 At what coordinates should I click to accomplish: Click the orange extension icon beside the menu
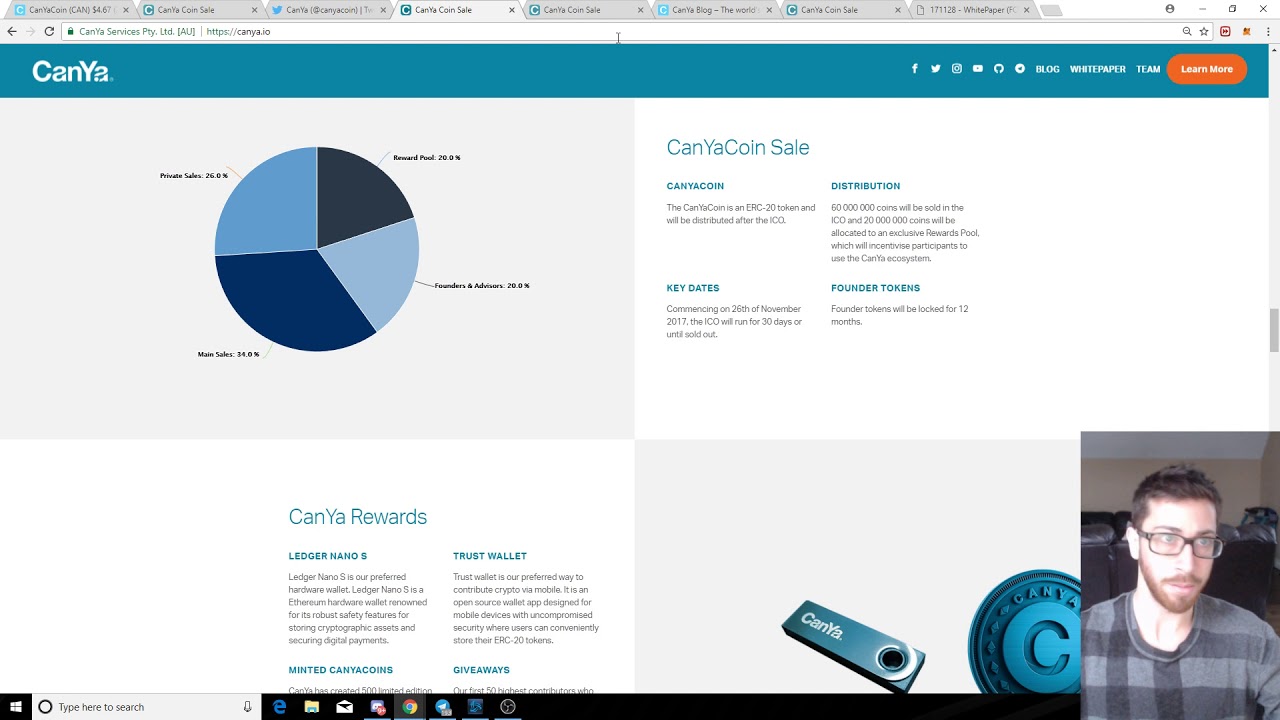[1246, 31]
